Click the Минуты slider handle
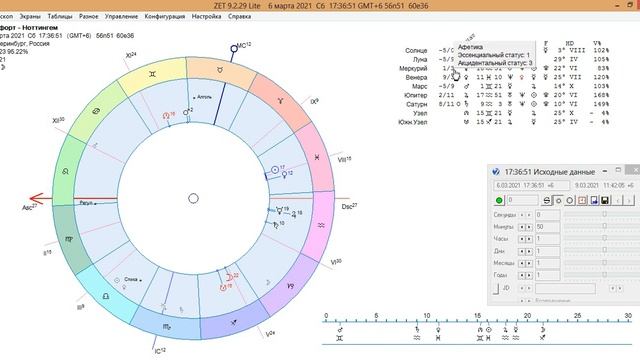The height and width of the screenshot is (360, 640). point(604,226)
